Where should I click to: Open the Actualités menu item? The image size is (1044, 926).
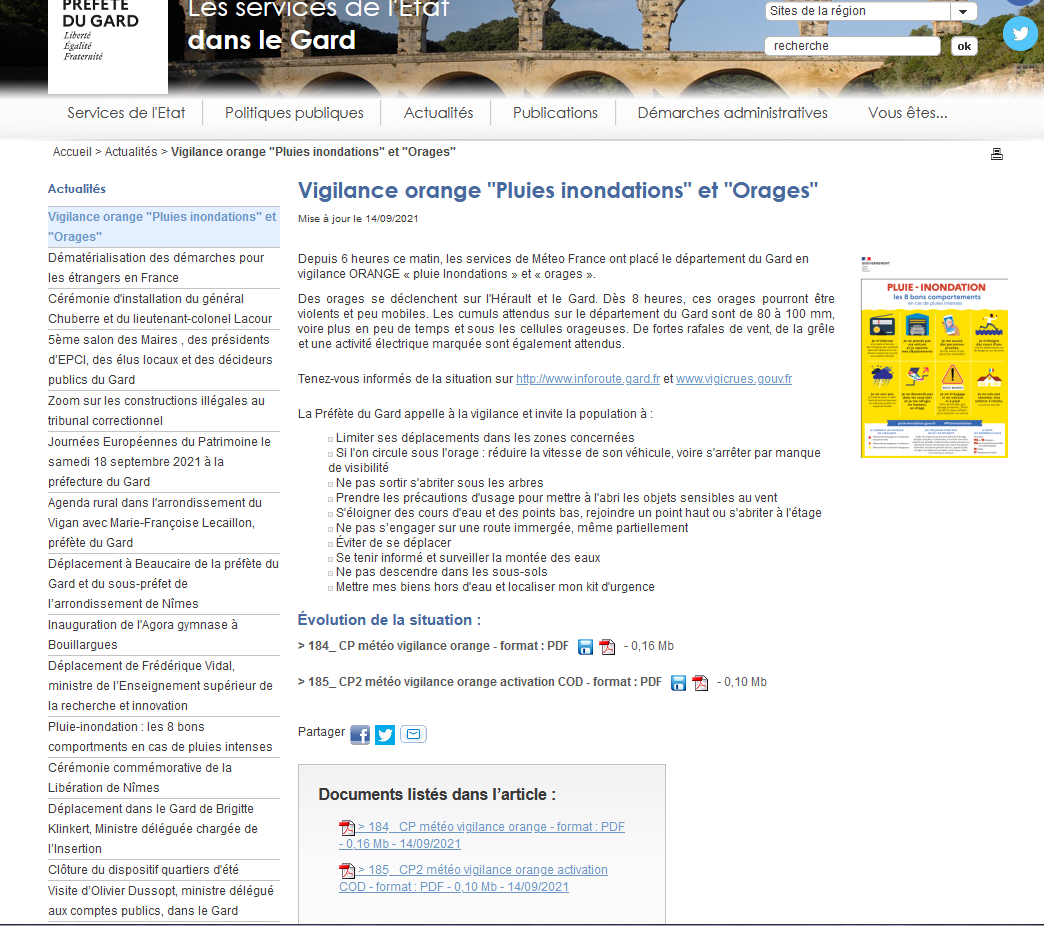tap(438, 113)
